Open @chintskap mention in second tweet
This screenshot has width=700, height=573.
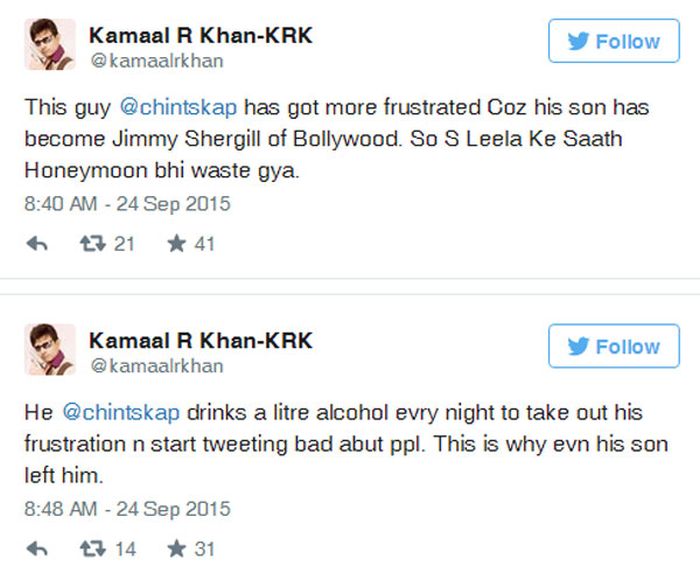pos(121,412)
